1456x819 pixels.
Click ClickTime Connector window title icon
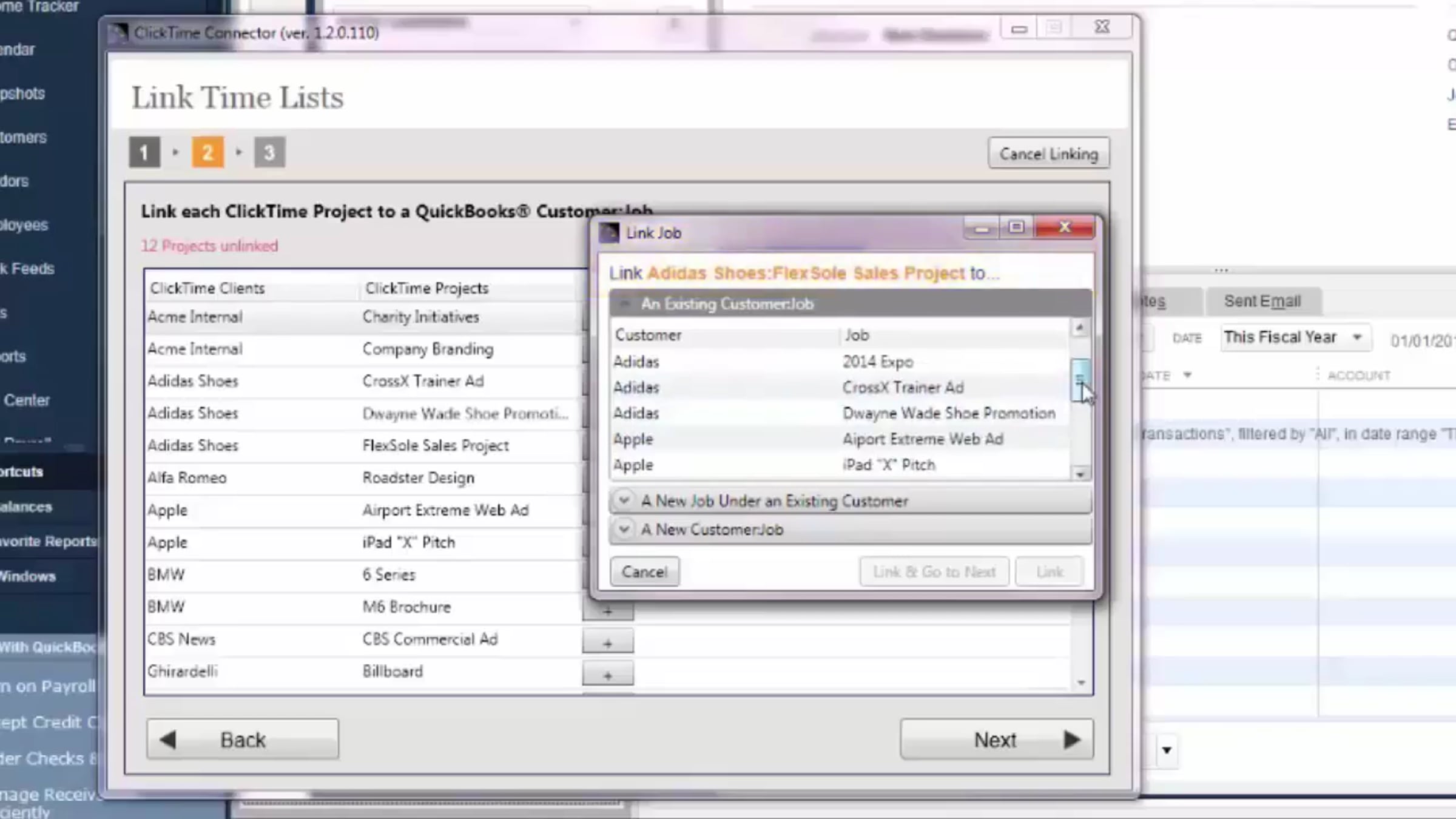118,33
